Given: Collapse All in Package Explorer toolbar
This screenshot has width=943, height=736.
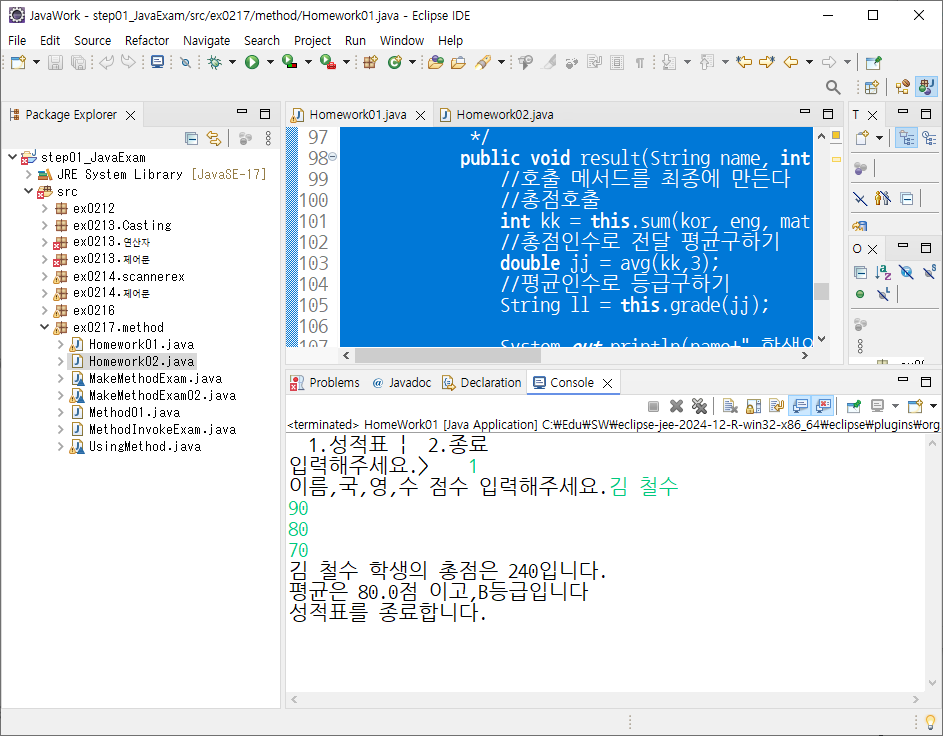Looking at the screenshot, I should click(x=192, y=138).
